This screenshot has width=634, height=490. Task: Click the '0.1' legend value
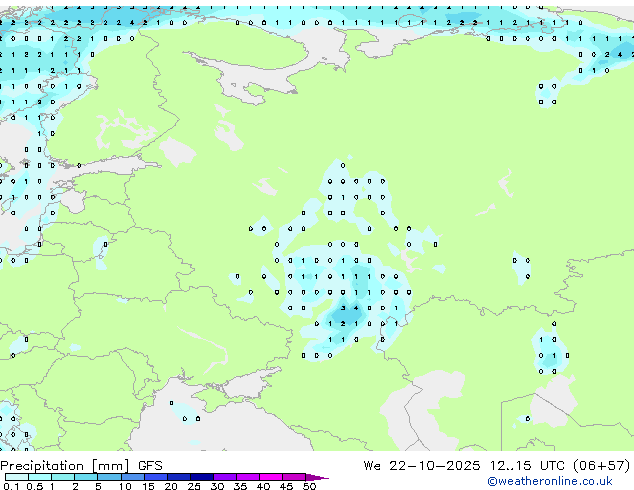point(11,486)
